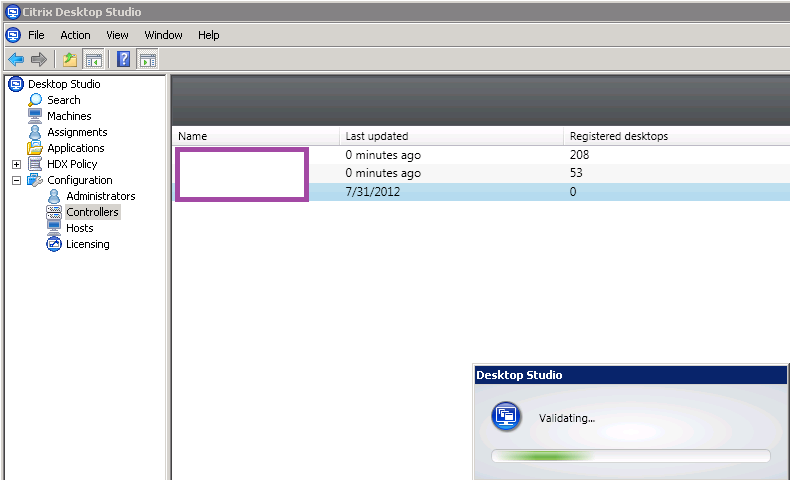The width and height of the screenshot is (790, 480).
Task: Click the Desktop Studio dialog title bar
Action: [631, 375]
